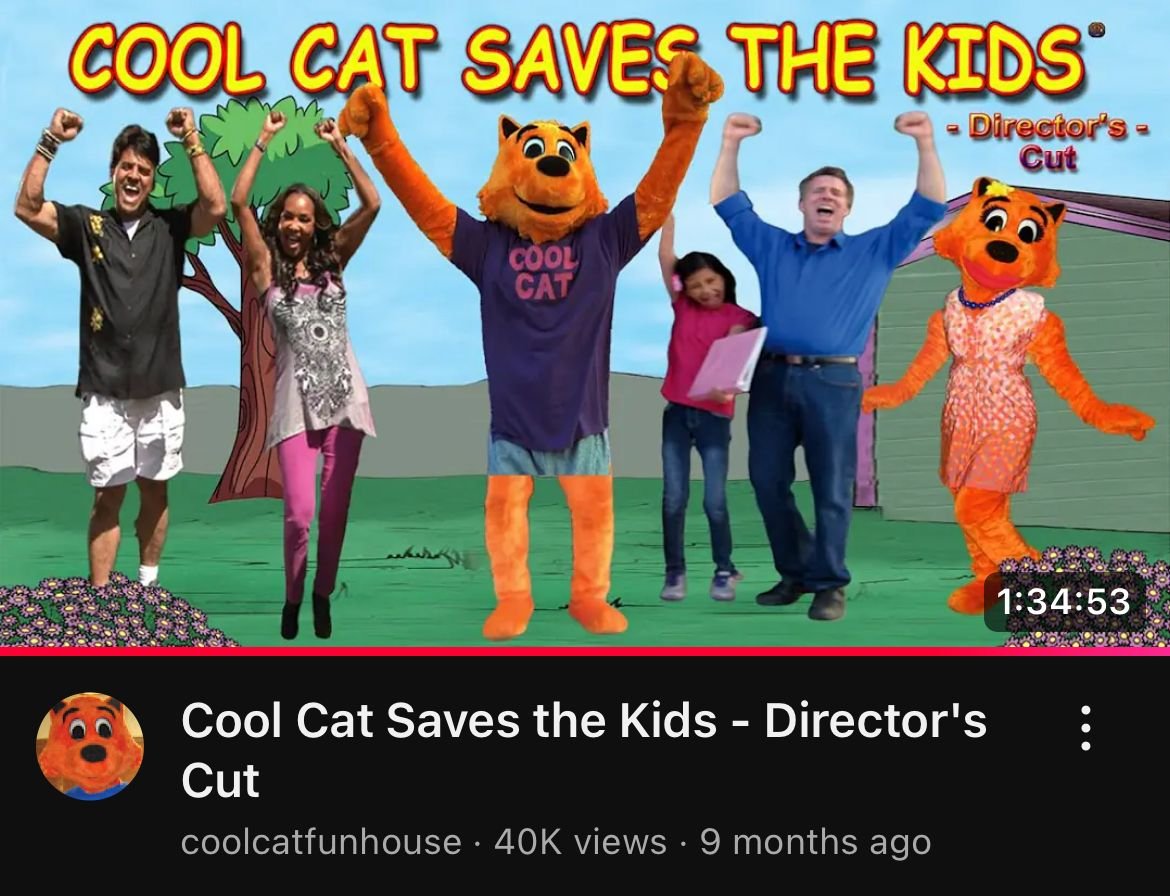
Task: Click the red watch progress bar below the thumbnail
Action: click(585, 651)
